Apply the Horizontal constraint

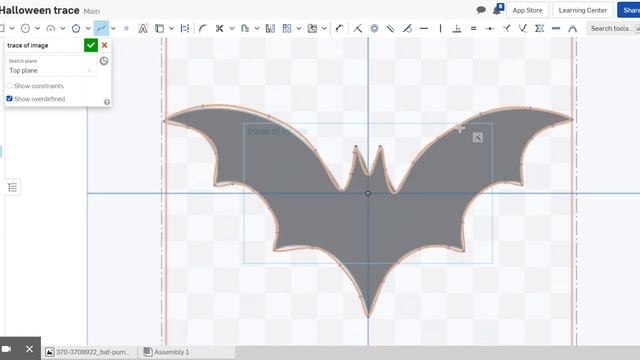424,28
